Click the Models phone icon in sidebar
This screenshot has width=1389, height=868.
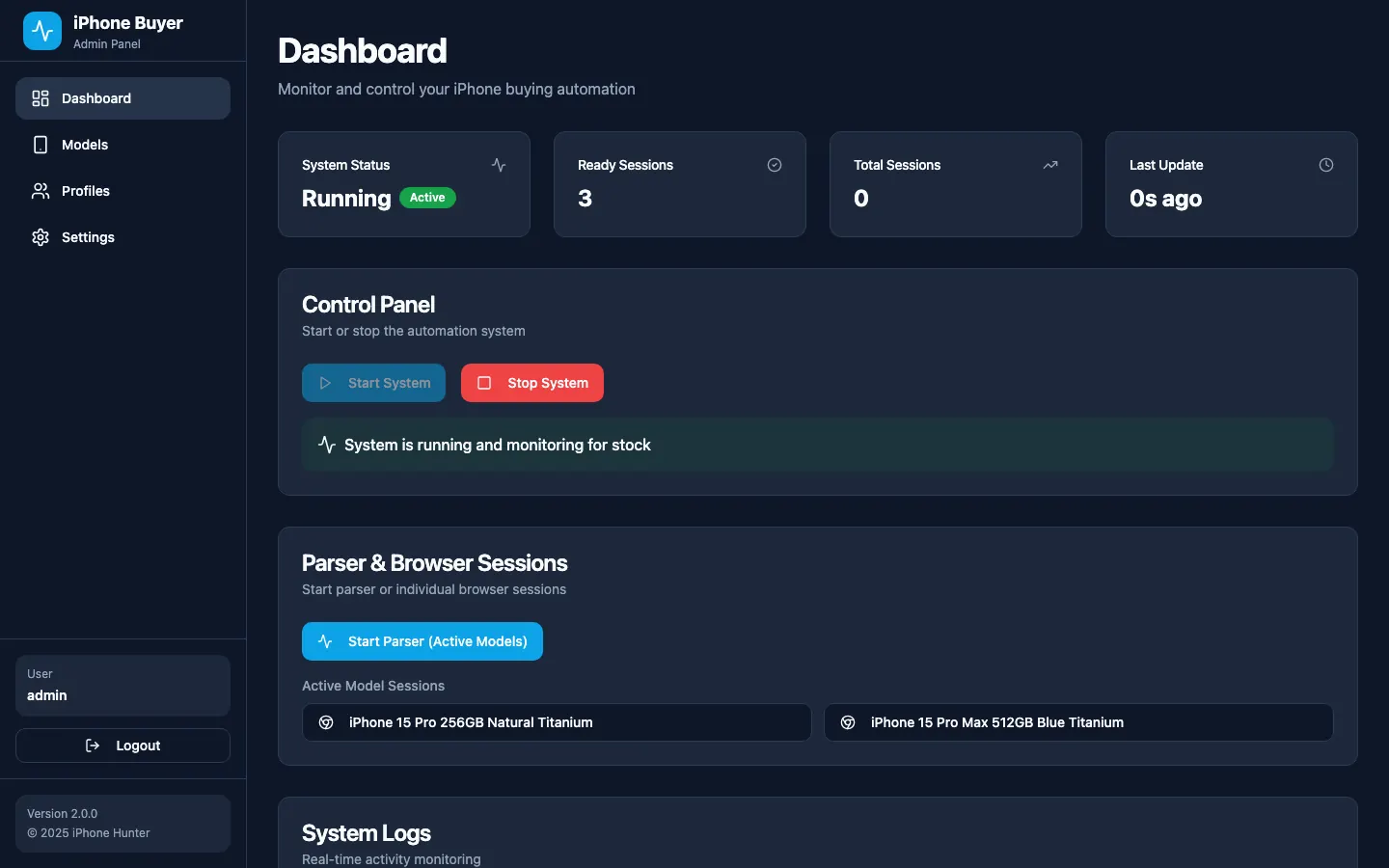(41, 145)
